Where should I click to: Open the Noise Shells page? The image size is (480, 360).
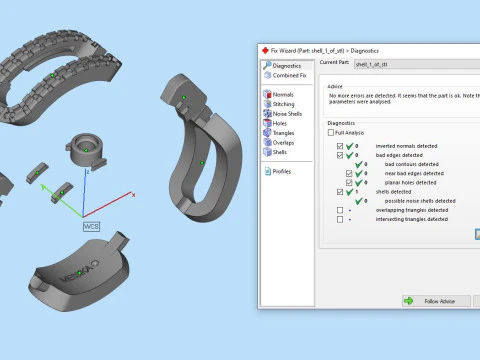287,114
